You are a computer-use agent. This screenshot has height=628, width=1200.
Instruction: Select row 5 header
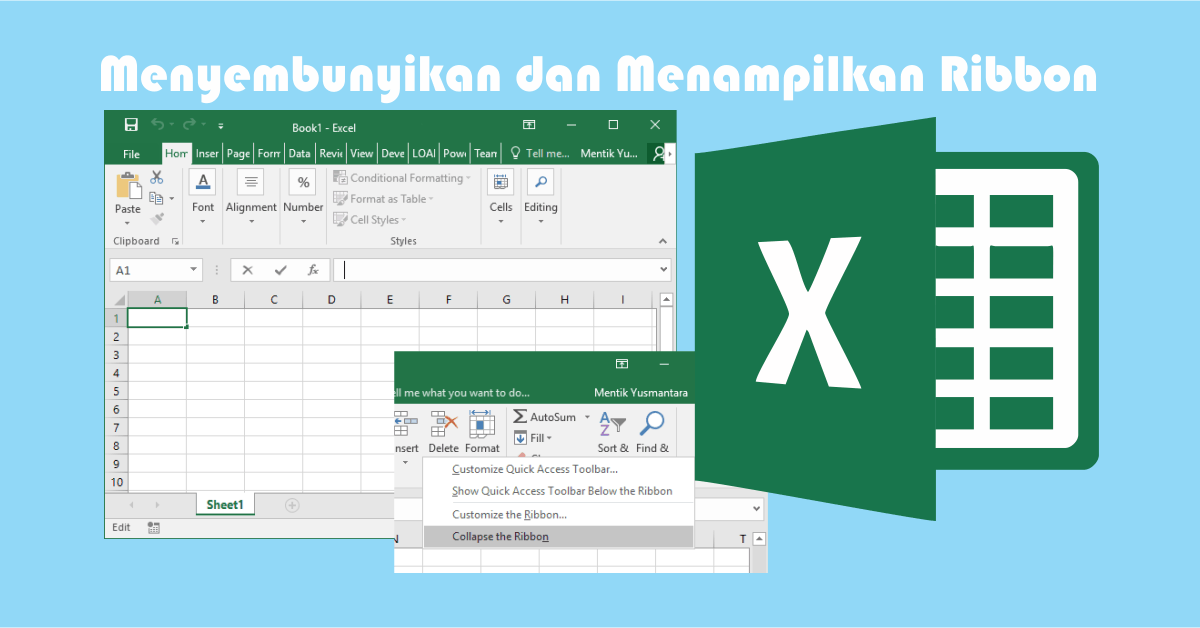(117, 391)
